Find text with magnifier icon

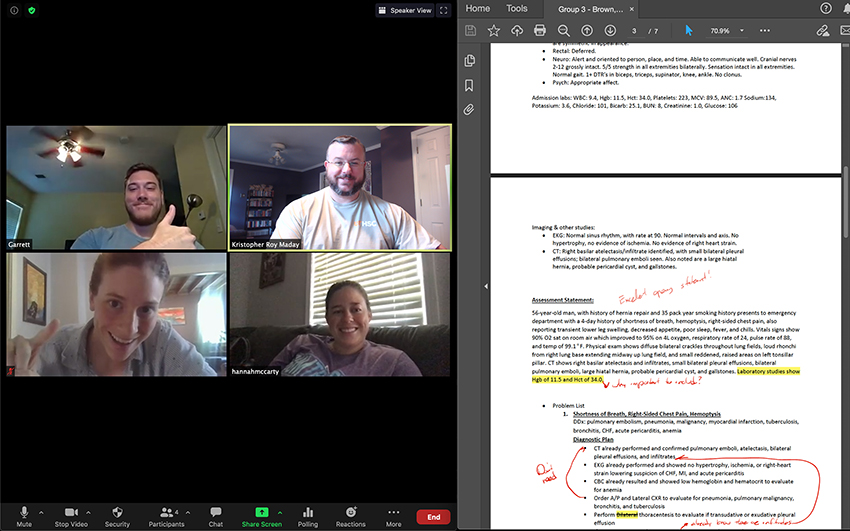[563, 30]
